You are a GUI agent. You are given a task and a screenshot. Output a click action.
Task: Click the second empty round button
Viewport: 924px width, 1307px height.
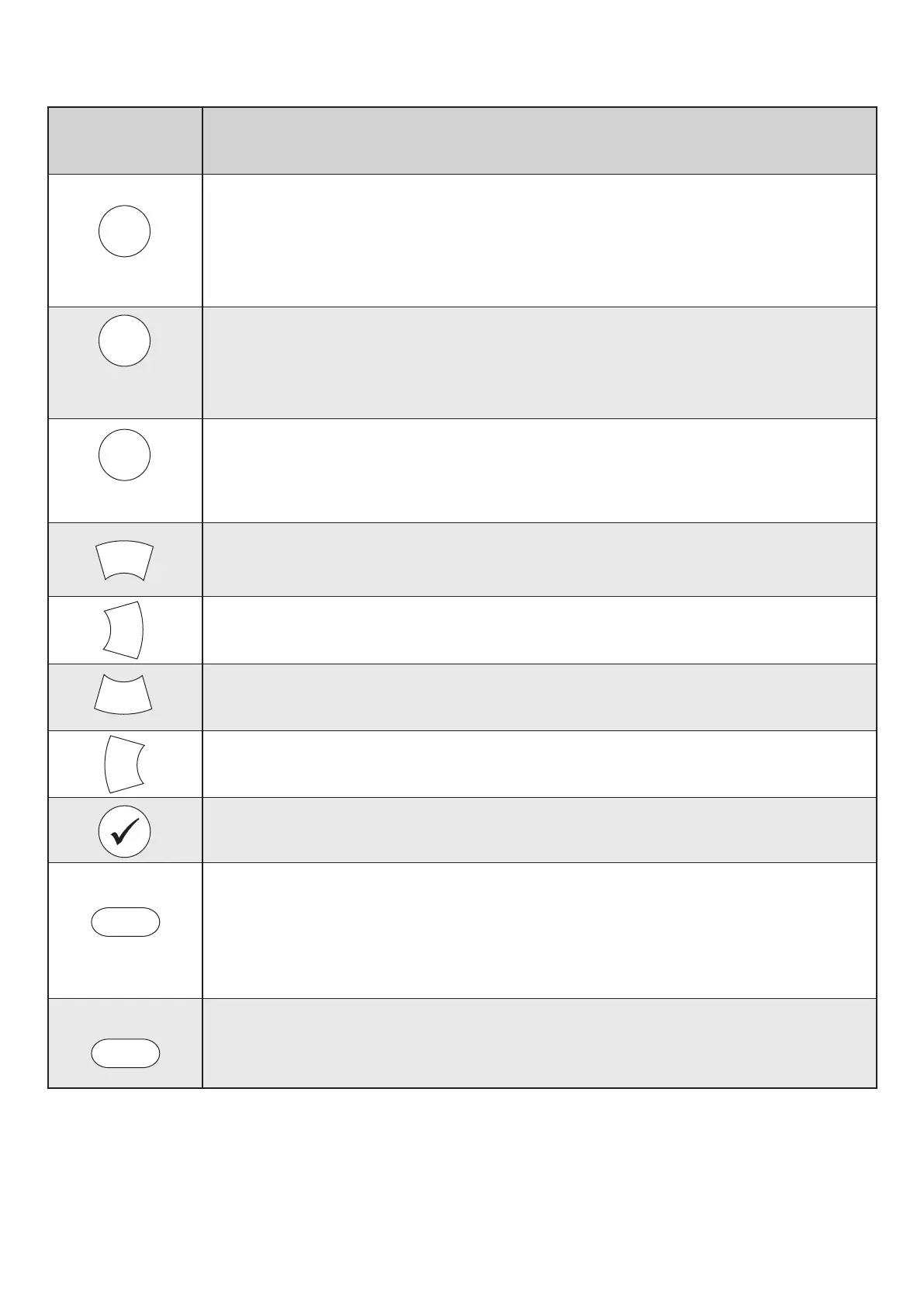tap(124, 341)
